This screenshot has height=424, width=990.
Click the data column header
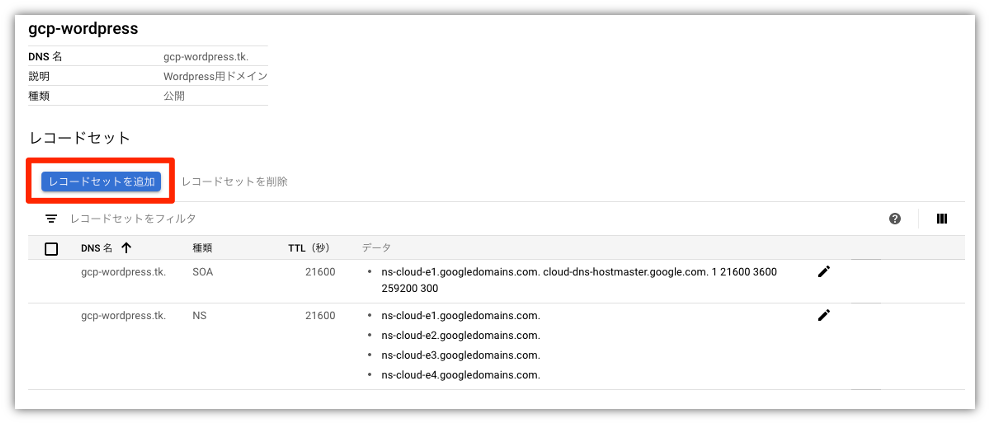click(x=376, y=248)
